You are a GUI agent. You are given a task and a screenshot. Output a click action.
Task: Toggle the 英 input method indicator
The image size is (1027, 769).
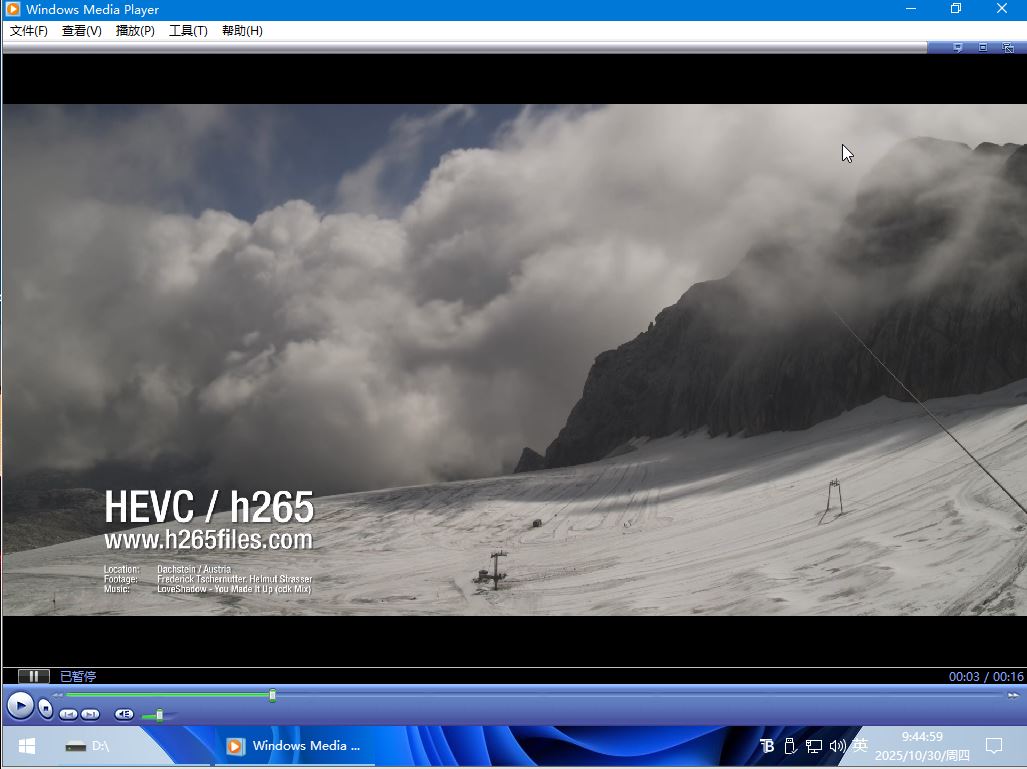coord(859,746)
